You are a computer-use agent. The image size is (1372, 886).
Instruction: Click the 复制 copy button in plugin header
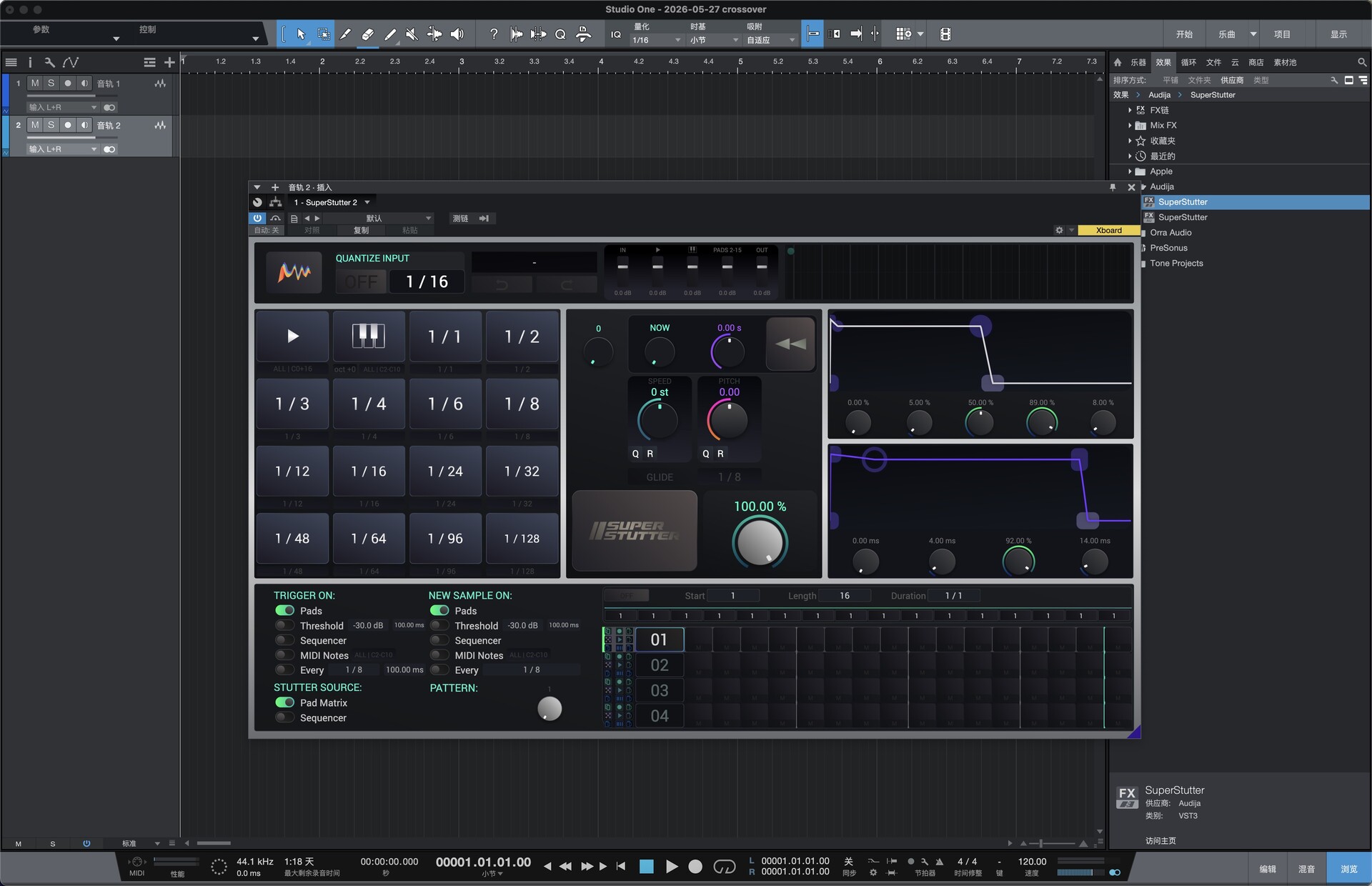(362, 230)
